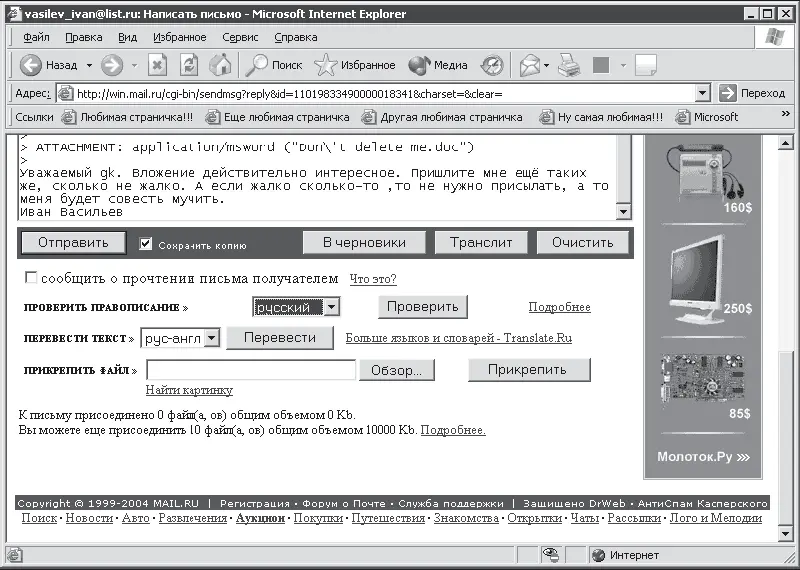This screenshot has width=800, height=570.
Task: Open the Любимая страничка!!! link bookmark
Action: [128, 117]
